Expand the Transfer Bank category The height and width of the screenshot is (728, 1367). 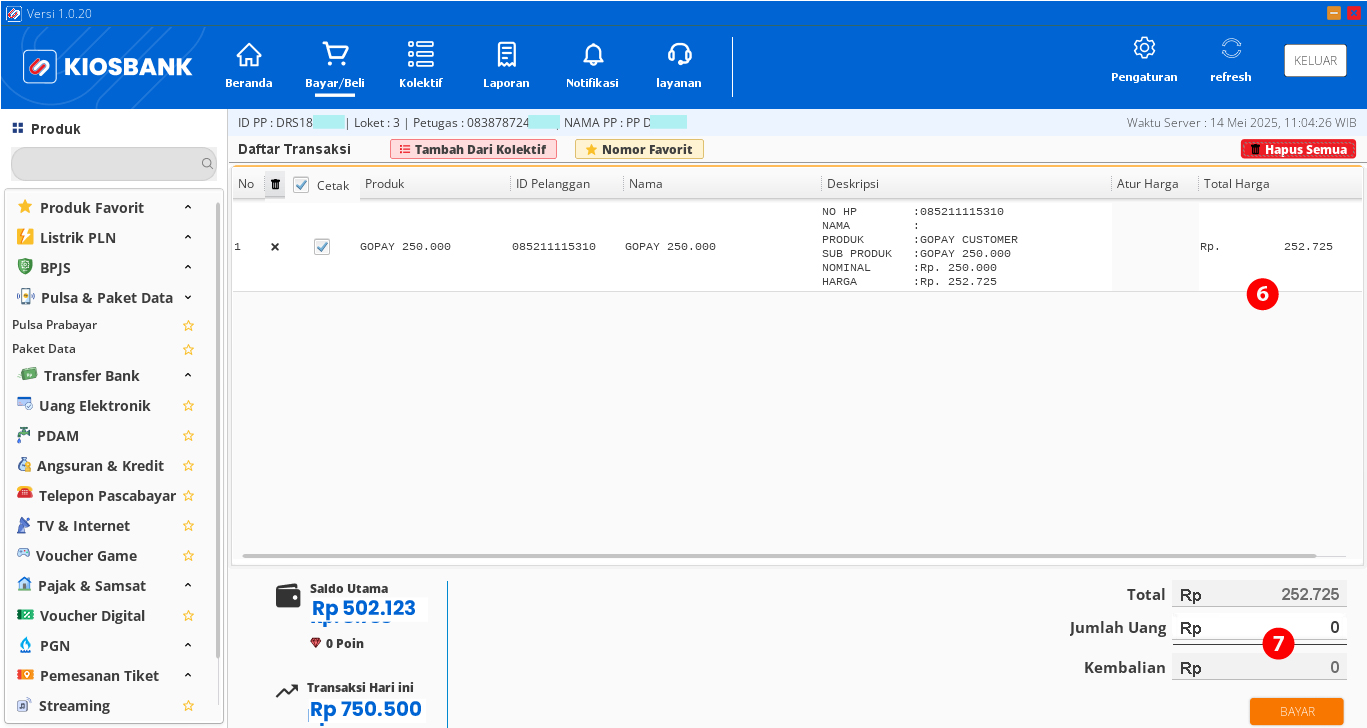(x=188, y=376)
